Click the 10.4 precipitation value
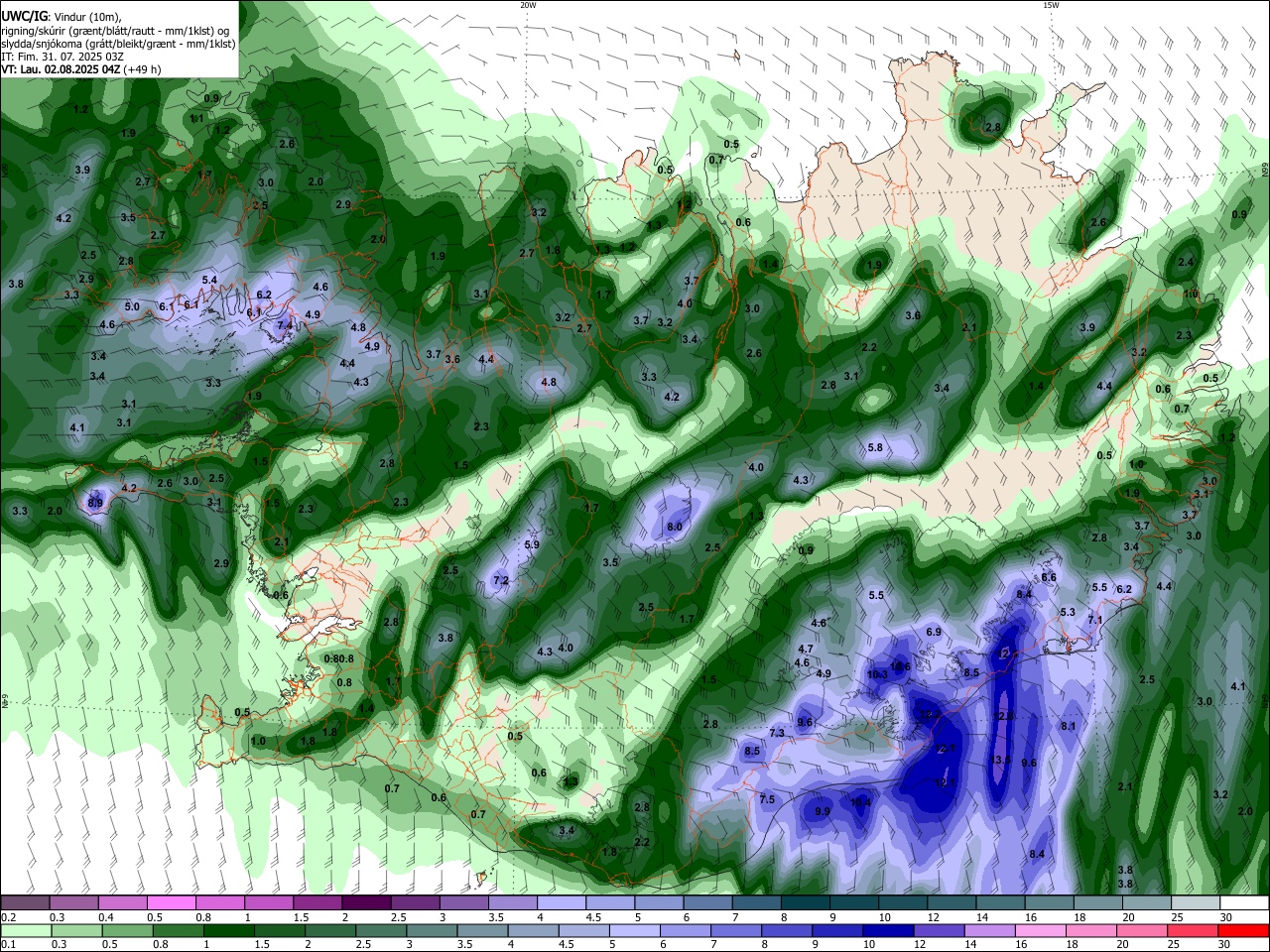Screen dimensions: 1270x952 point(861,802)
